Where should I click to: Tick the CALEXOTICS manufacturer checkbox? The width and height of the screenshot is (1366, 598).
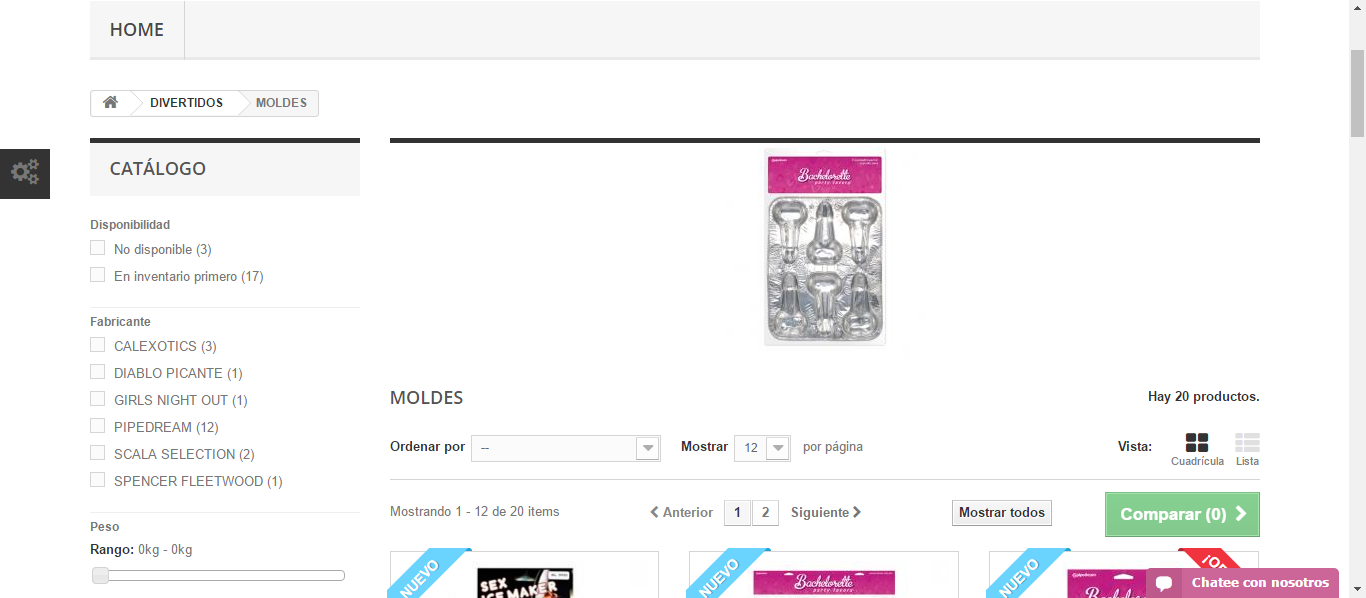[x=97, y=345]
